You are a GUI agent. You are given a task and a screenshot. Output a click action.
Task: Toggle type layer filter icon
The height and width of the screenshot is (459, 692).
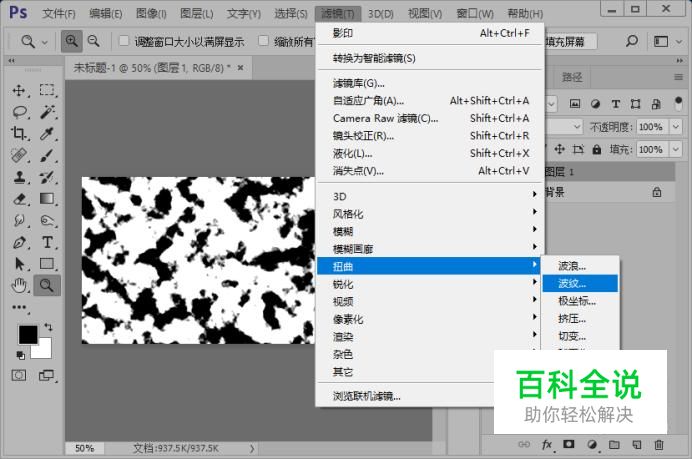(x=615, y=104)
